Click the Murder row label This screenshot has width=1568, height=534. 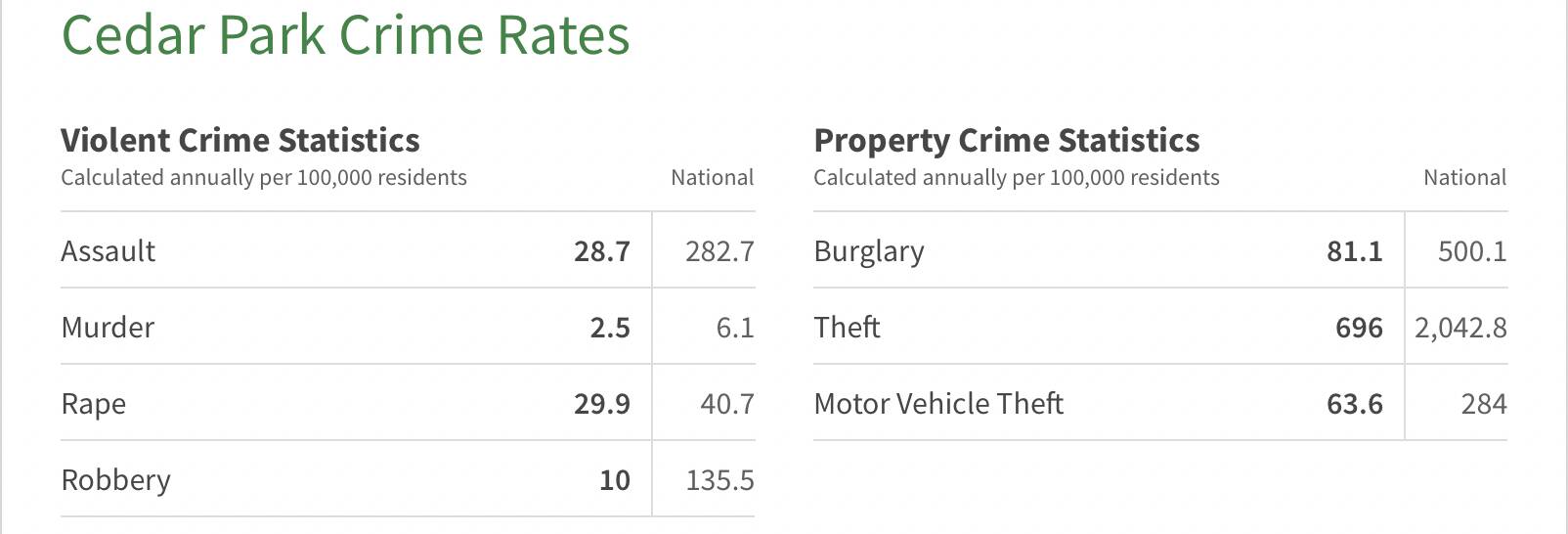click(108, 328)
